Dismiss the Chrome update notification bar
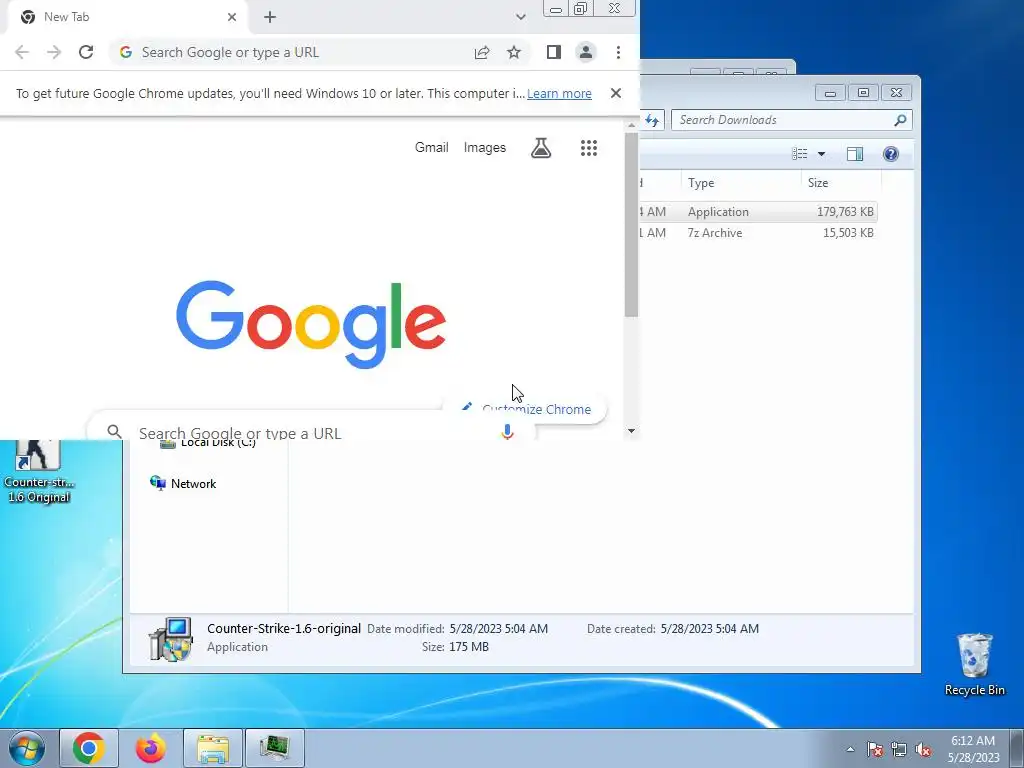 (615, 93)
